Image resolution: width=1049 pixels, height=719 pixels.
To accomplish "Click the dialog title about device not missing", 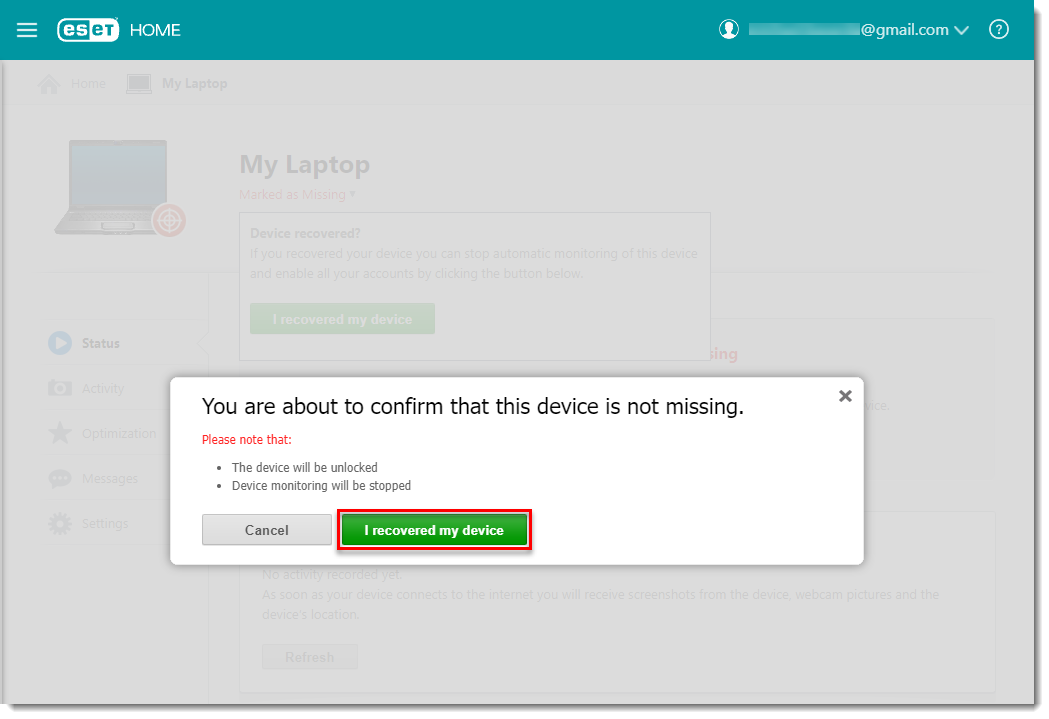I will coord(472,406).
